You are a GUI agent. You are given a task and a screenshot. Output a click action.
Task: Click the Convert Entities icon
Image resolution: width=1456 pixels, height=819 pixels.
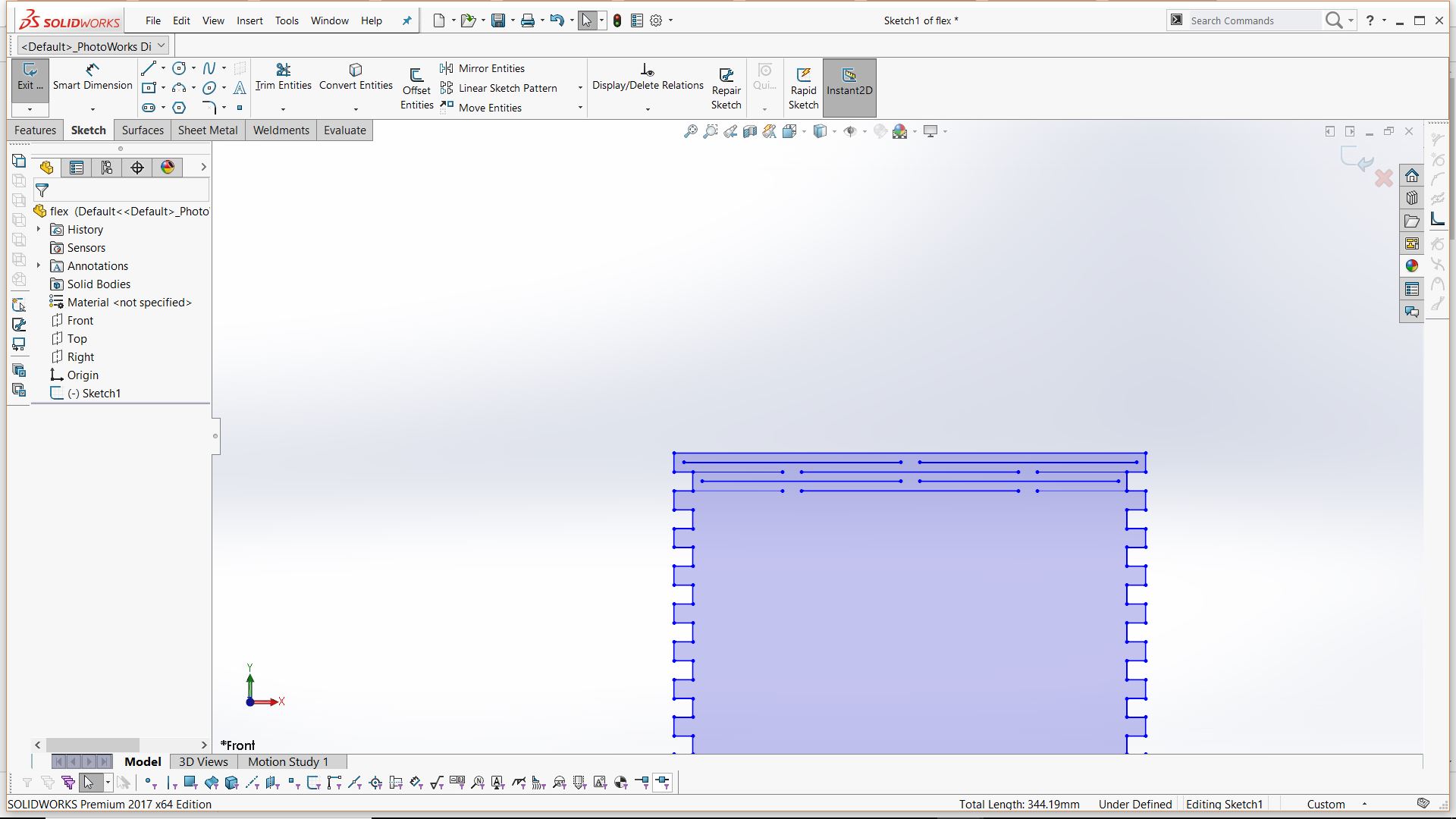(356, 77)
